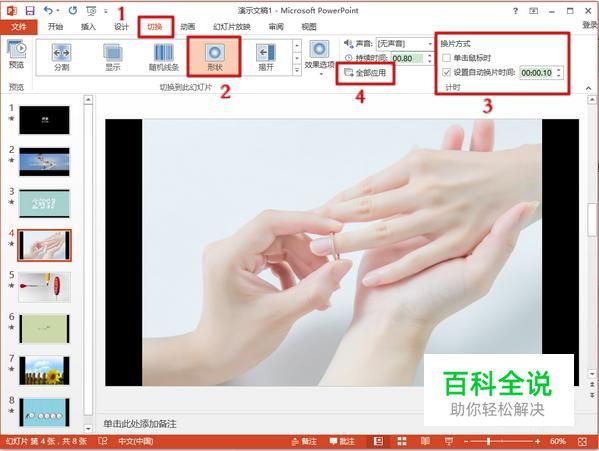The height and width of the screenshot is (451, 599).
Task: Switch to Normal view icon
Action: click(x=378, y=441)
